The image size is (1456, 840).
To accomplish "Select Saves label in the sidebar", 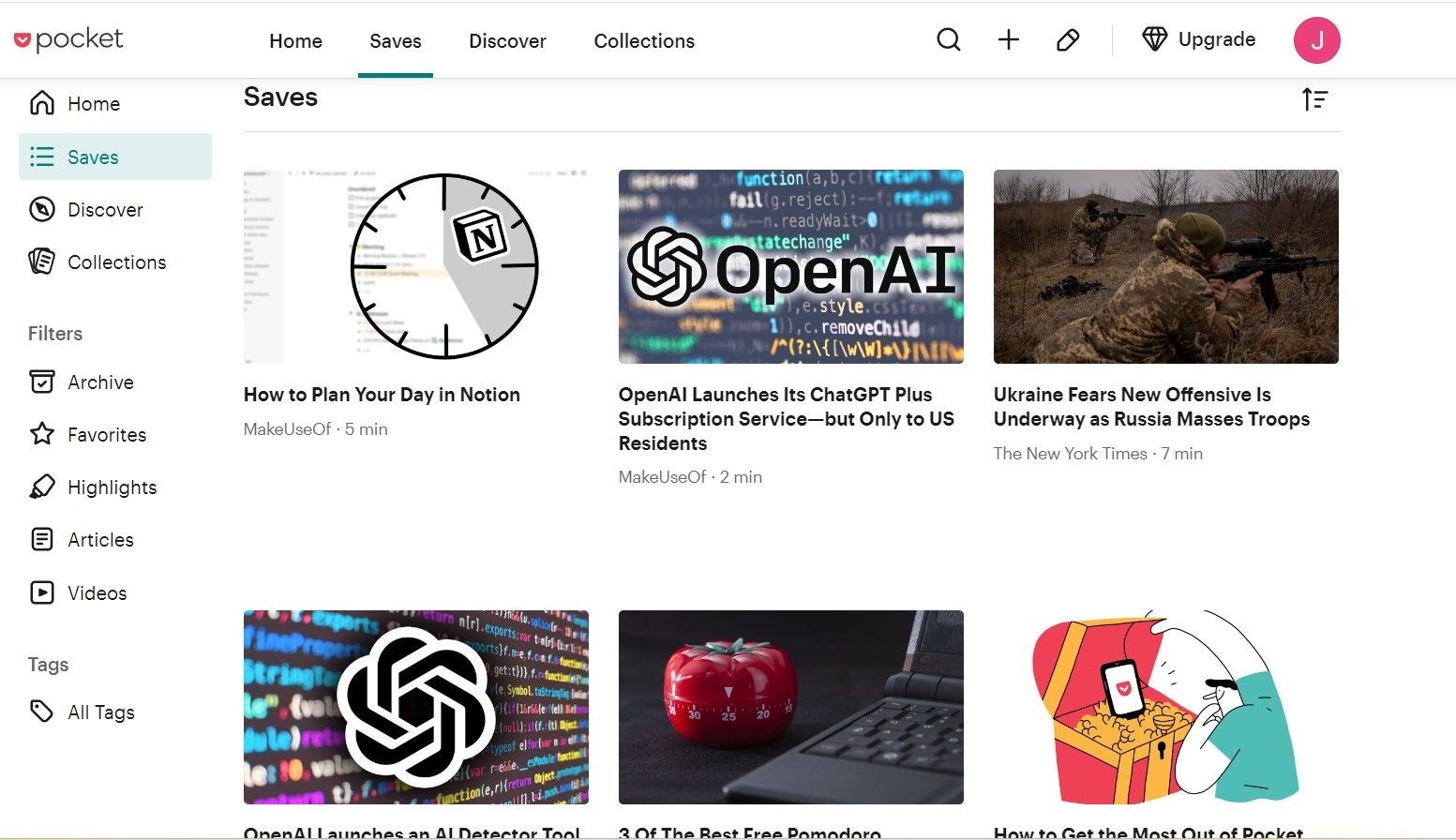I will 93,157.
